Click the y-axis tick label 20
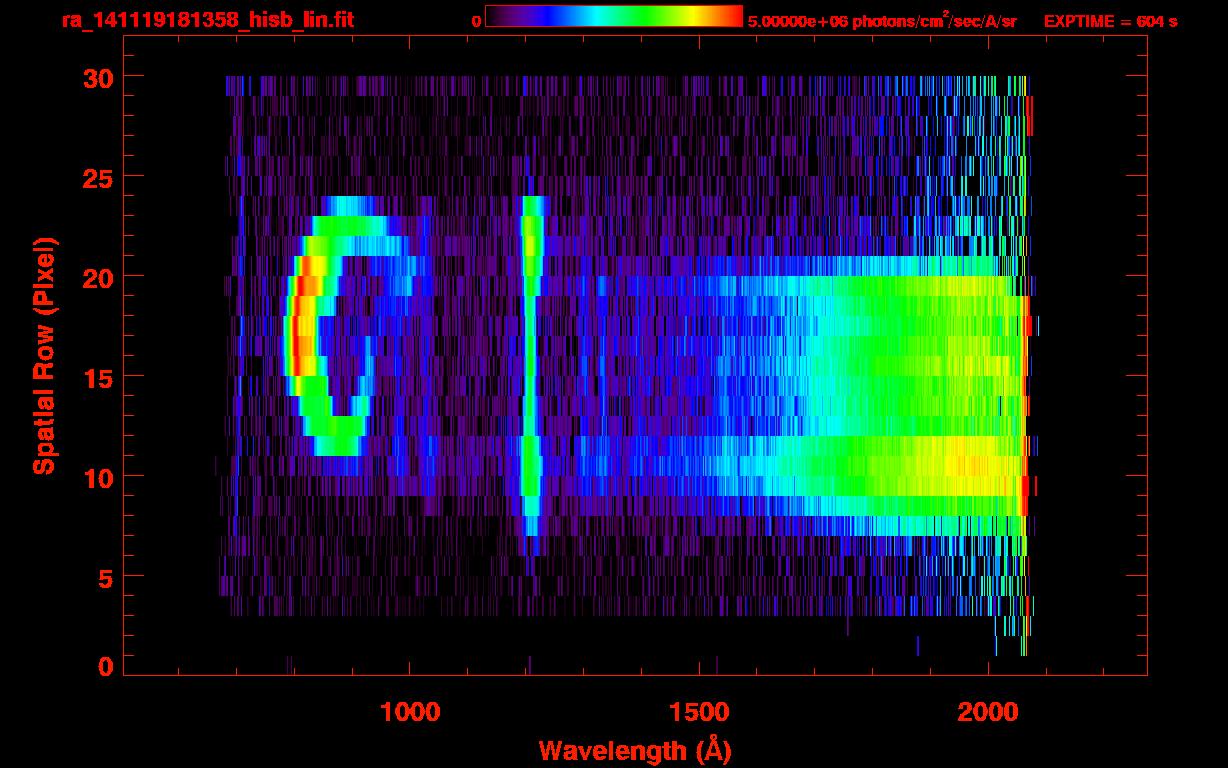Image resolution: width=1228 pixels, height=768 pixels. pos(97,277)
